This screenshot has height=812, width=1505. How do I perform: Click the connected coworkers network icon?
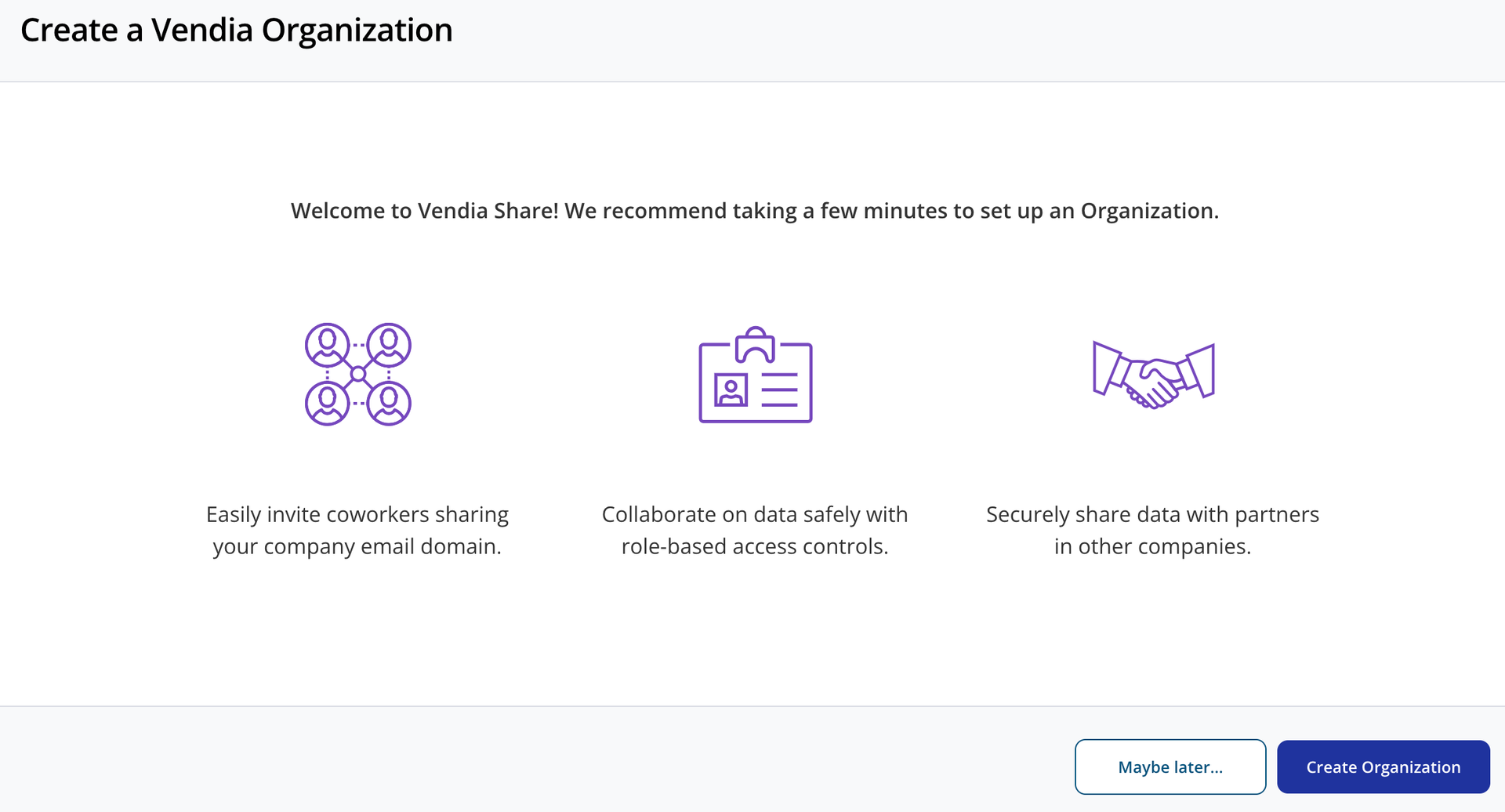(358, 374)
